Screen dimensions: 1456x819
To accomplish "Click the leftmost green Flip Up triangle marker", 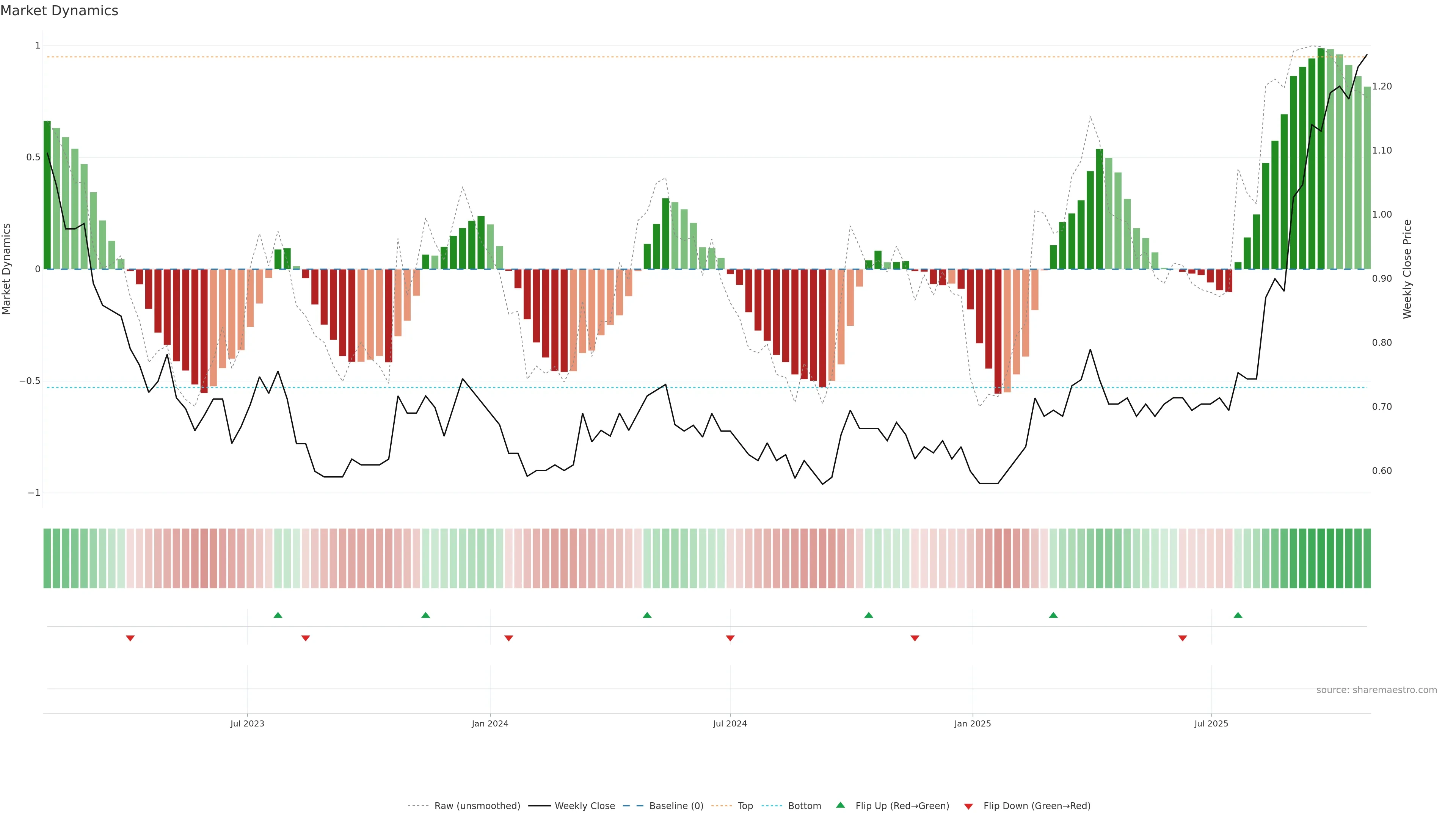I will [x=278, y=615].
